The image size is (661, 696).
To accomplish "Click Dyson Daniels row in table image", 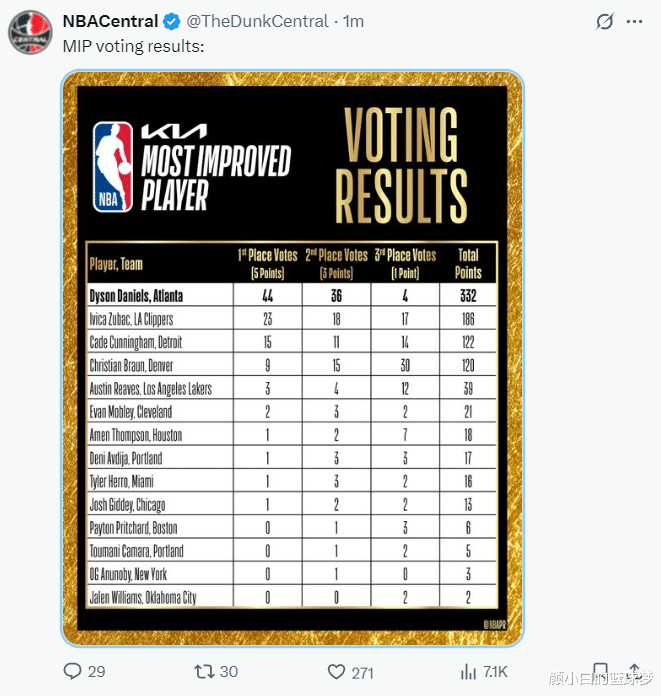I will (x=291, y=296).
